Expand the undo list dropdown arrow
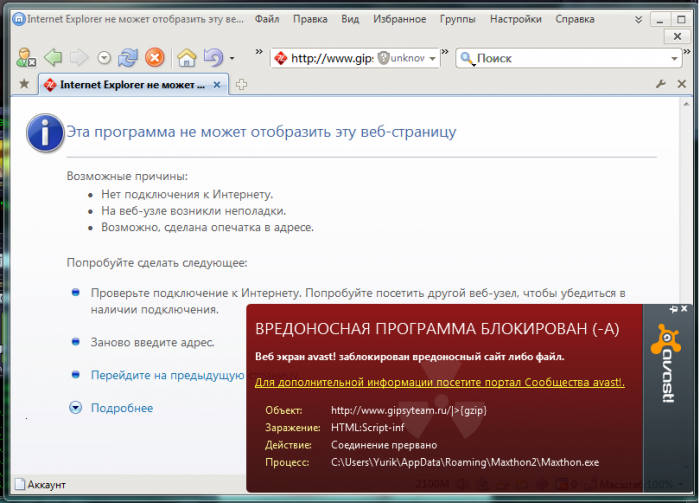 [x=232, y=58]
